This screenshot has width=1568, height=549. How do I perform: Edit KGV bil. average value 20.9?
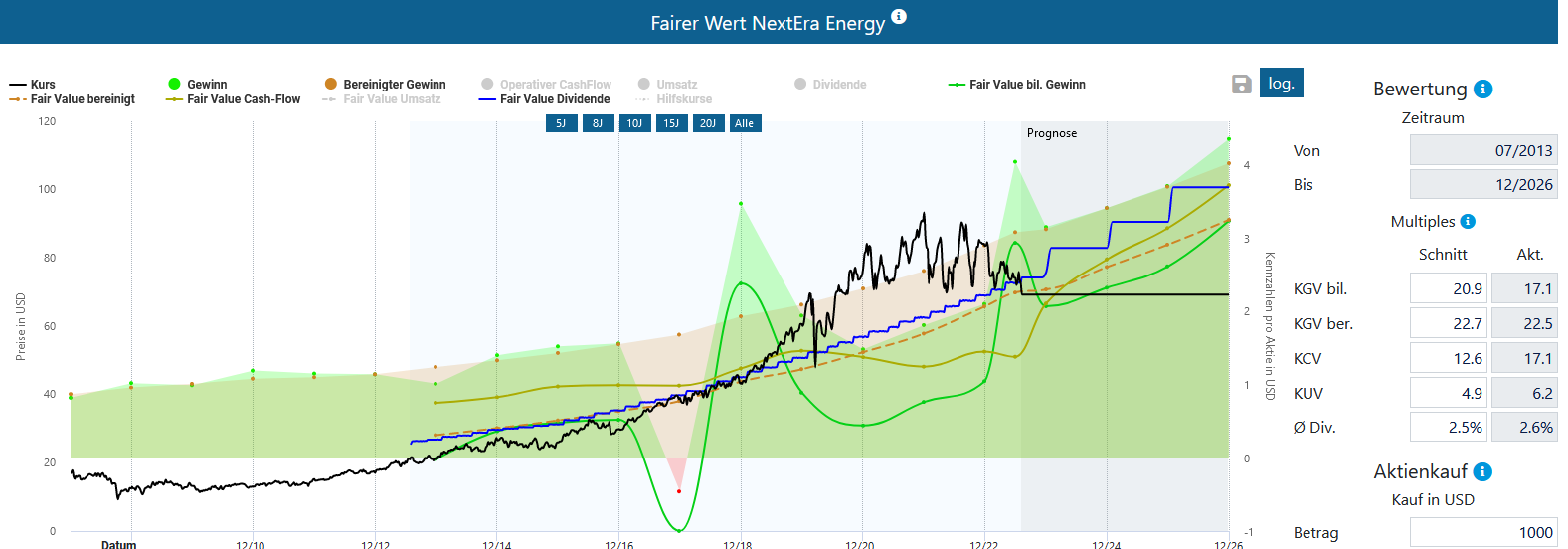click(x=1449, y=288)
